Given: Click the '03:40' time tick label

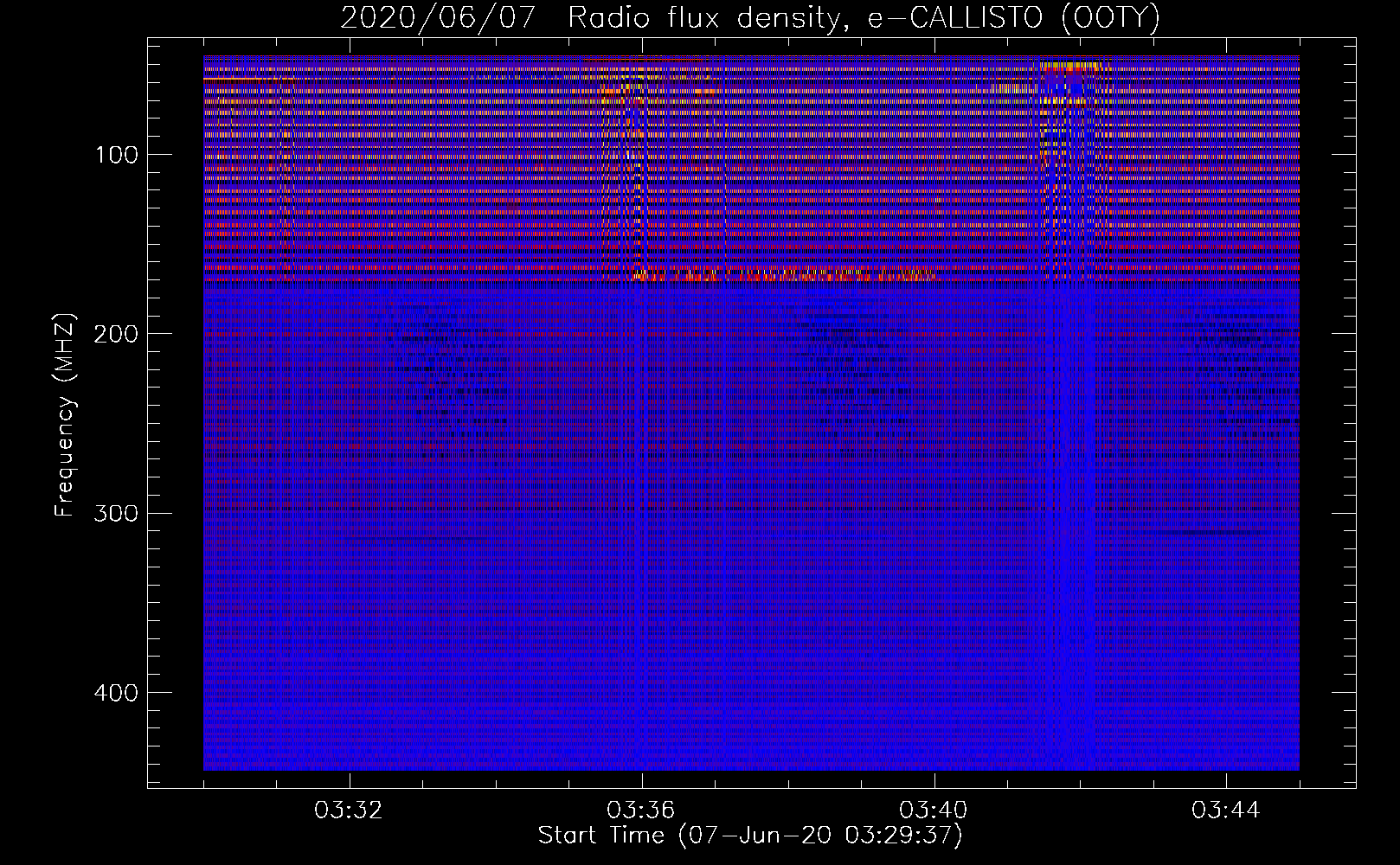Looking at the screenshot, I should tap(934, 811).
